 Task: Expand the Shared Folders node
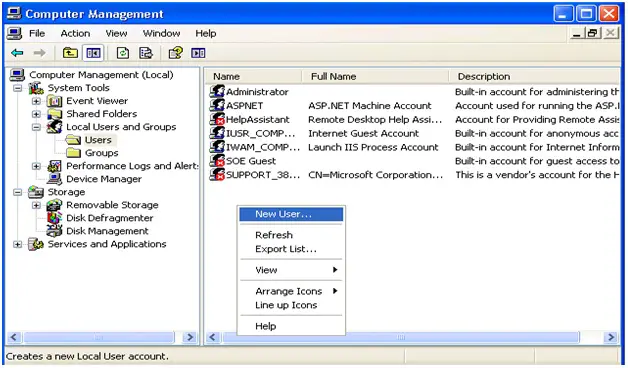point(36,114)
